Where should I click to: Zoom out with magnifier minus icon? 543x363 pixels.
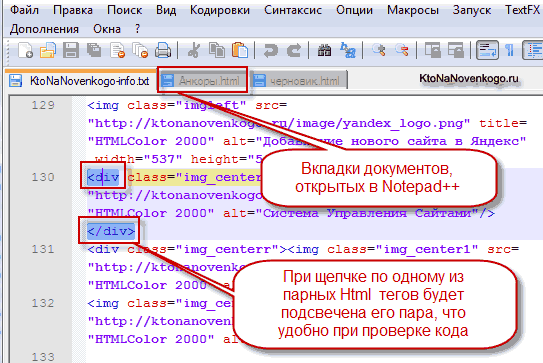[x=402, y=51]
